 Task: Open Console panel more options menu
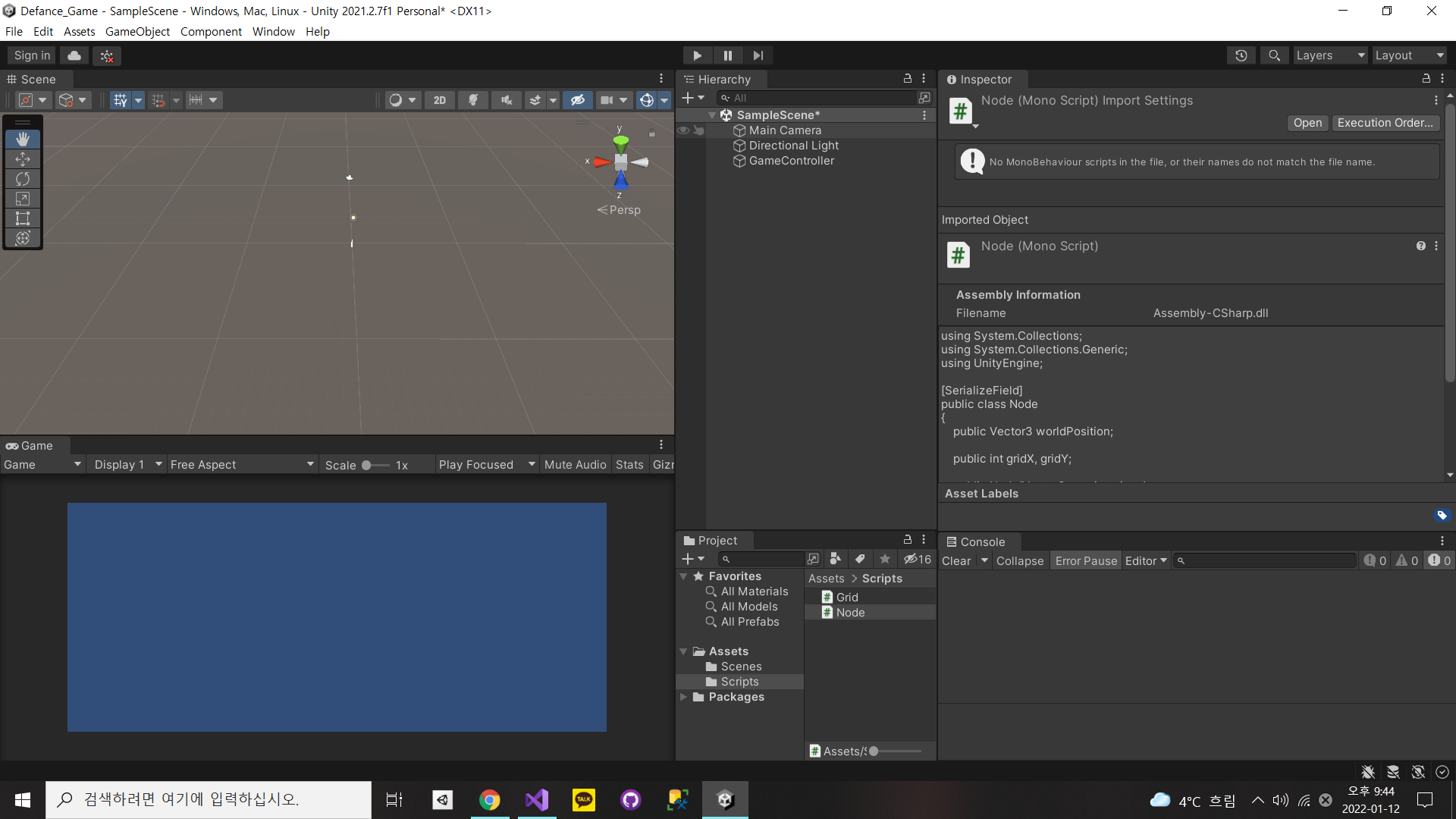(1442, 541)
